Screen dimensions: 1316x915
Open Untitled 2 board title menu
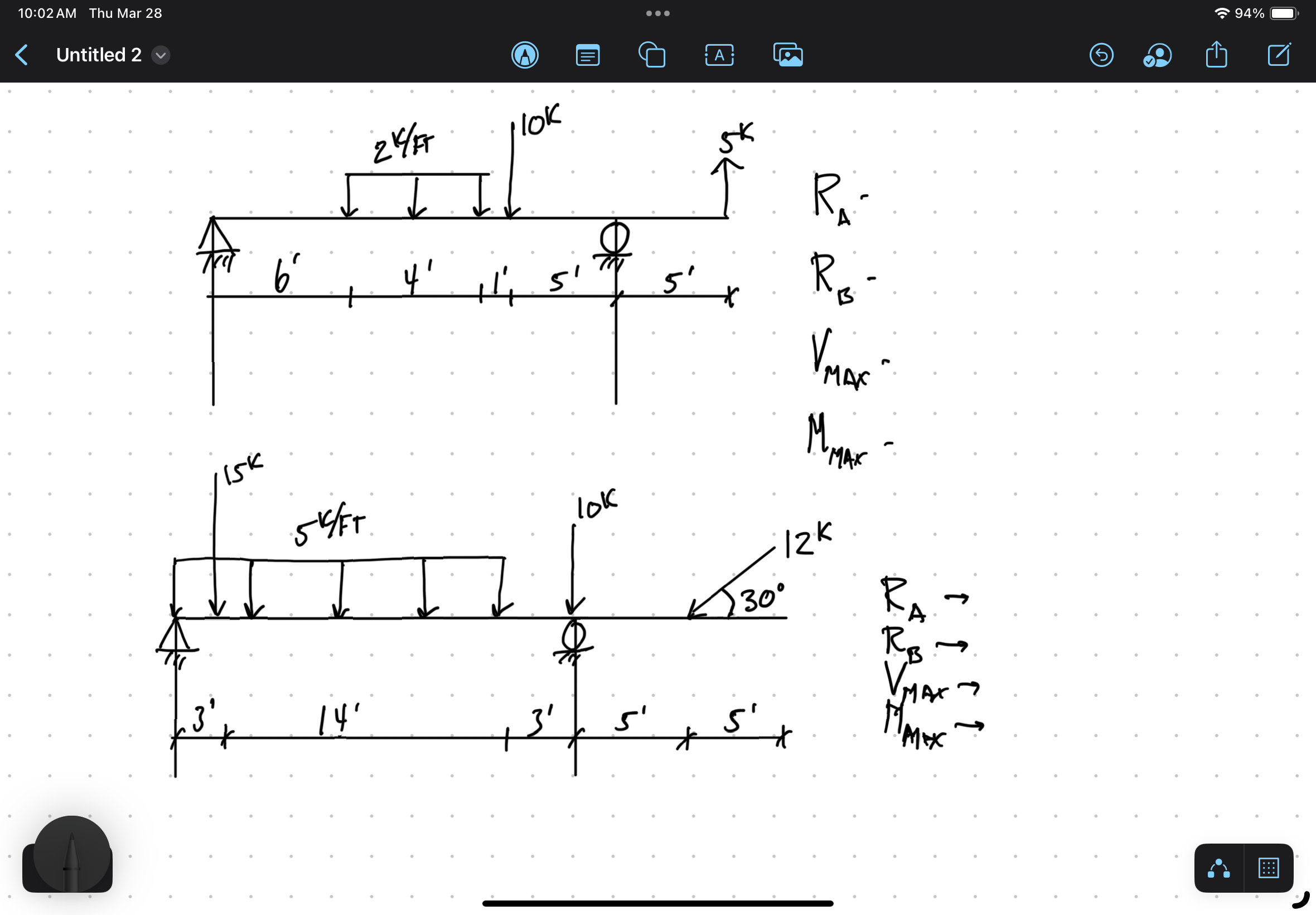coord(99,55)
